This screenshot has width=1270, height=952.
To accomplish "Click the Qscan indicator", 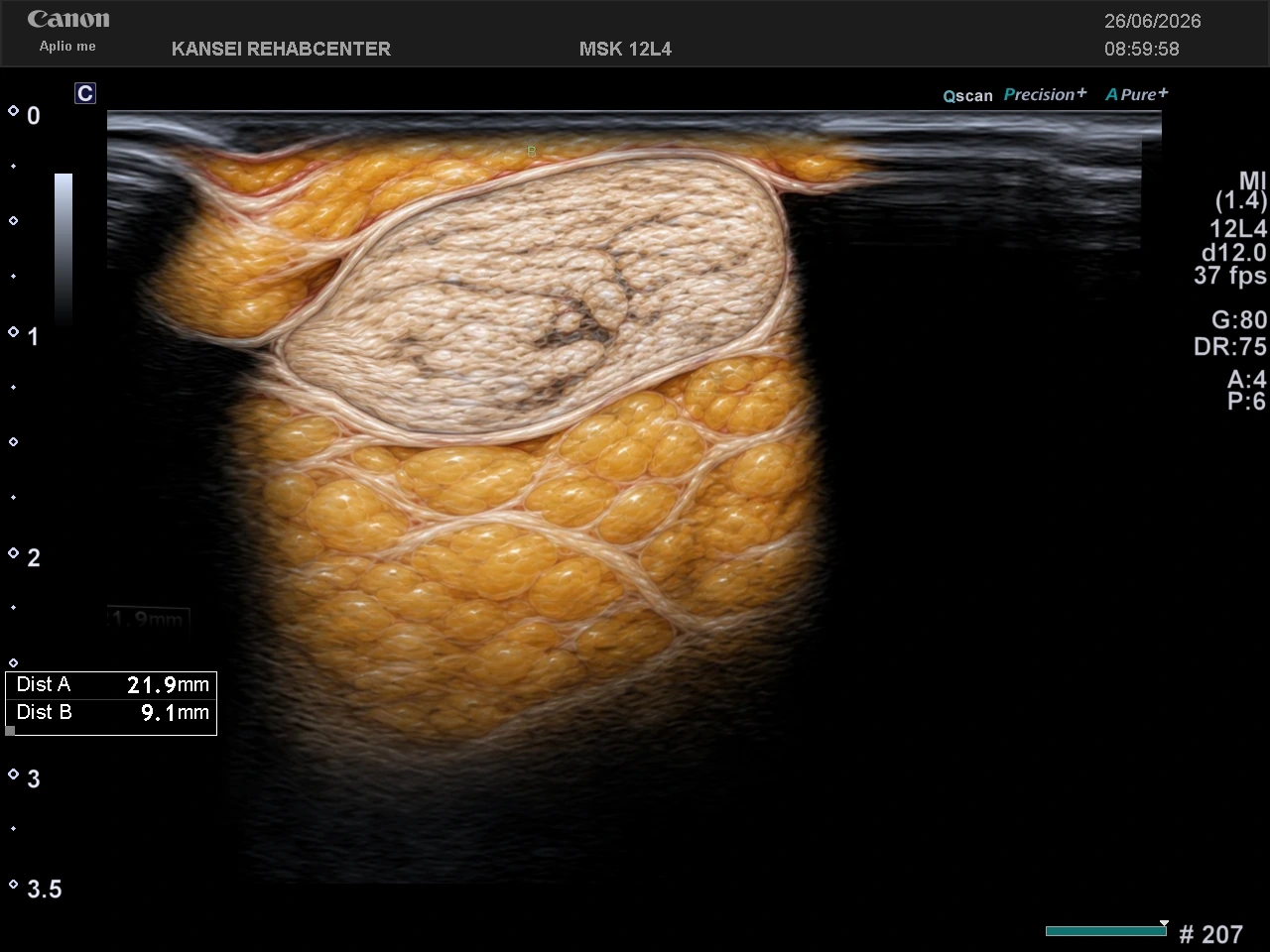I will 967,96.
